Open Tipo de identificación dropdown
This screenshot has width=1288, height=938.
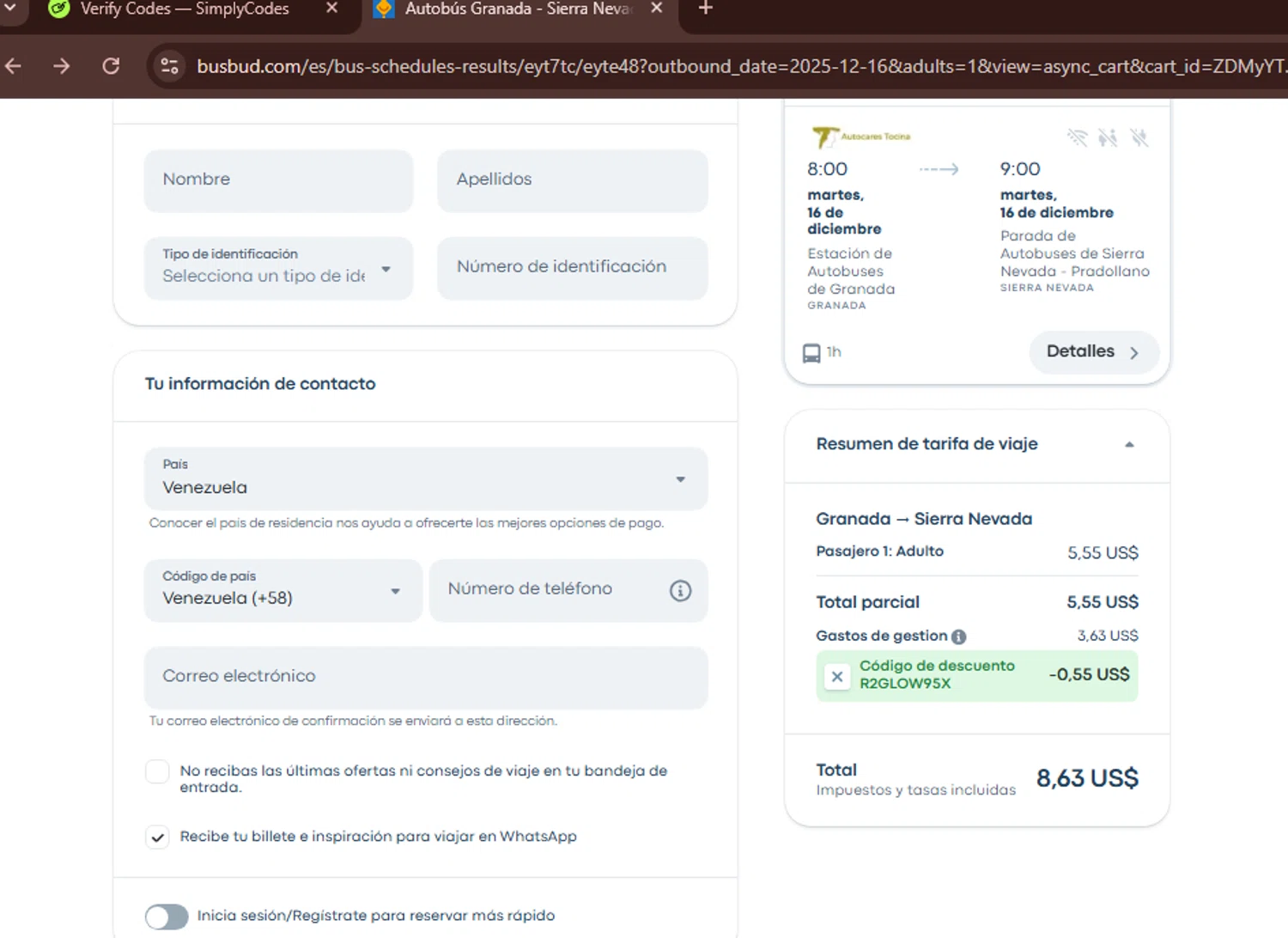pyautogui.click(x=278, y=268)
